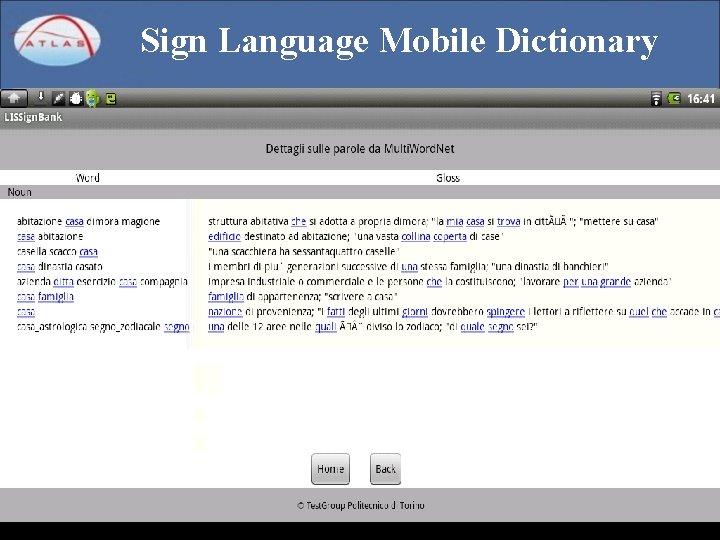Open 'una' link before 'grande azienda'
The image size is (720, 540).
click(x=589, y=281)
